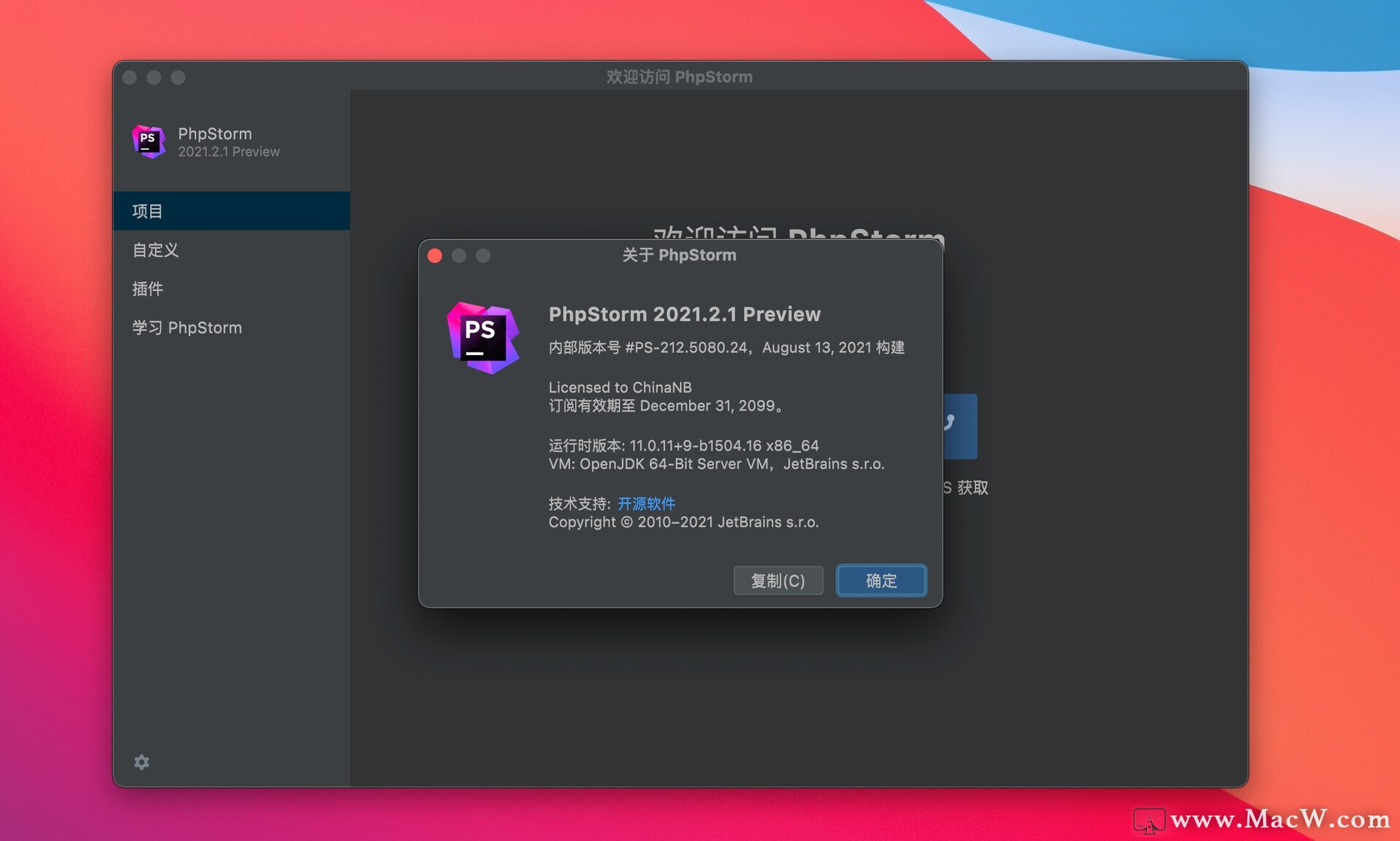Image resolution: width=1400 pixels, height=841 pixels.
Task: Confirm with the 确定 button
Action: click(x=882, y=581)
